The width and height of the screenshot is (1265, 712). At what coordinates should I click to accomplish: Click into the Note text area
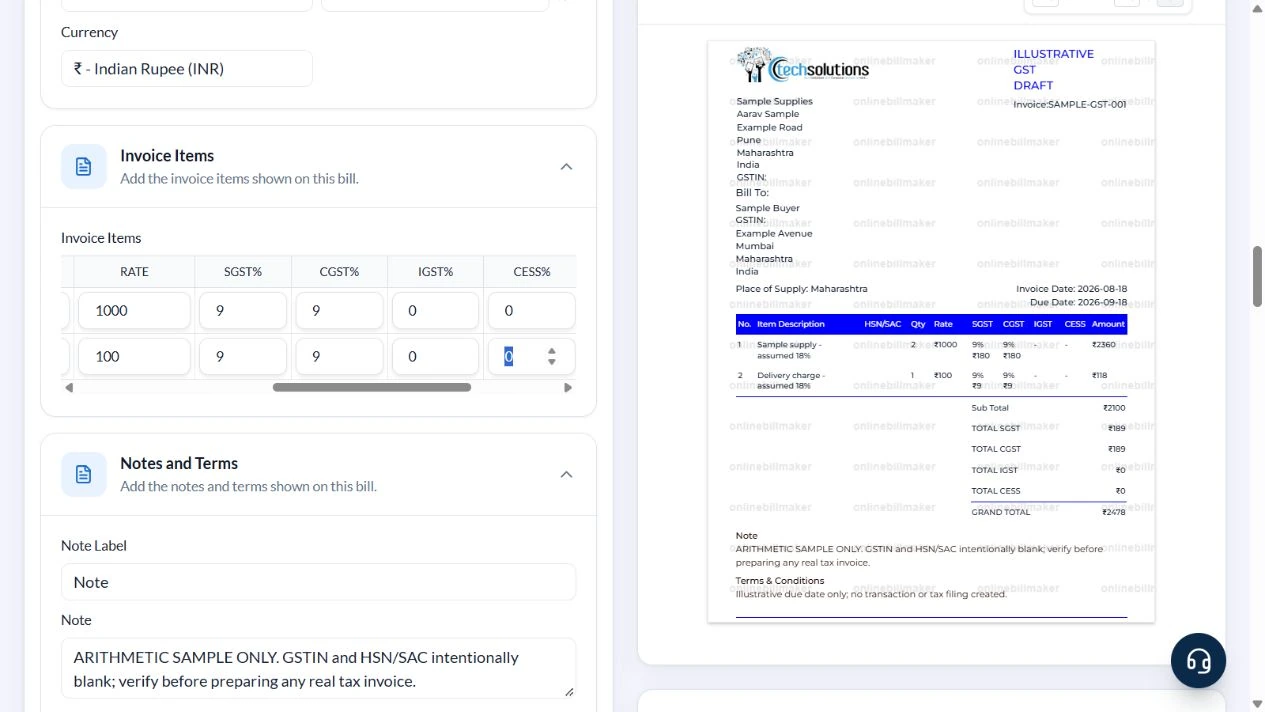318,669
